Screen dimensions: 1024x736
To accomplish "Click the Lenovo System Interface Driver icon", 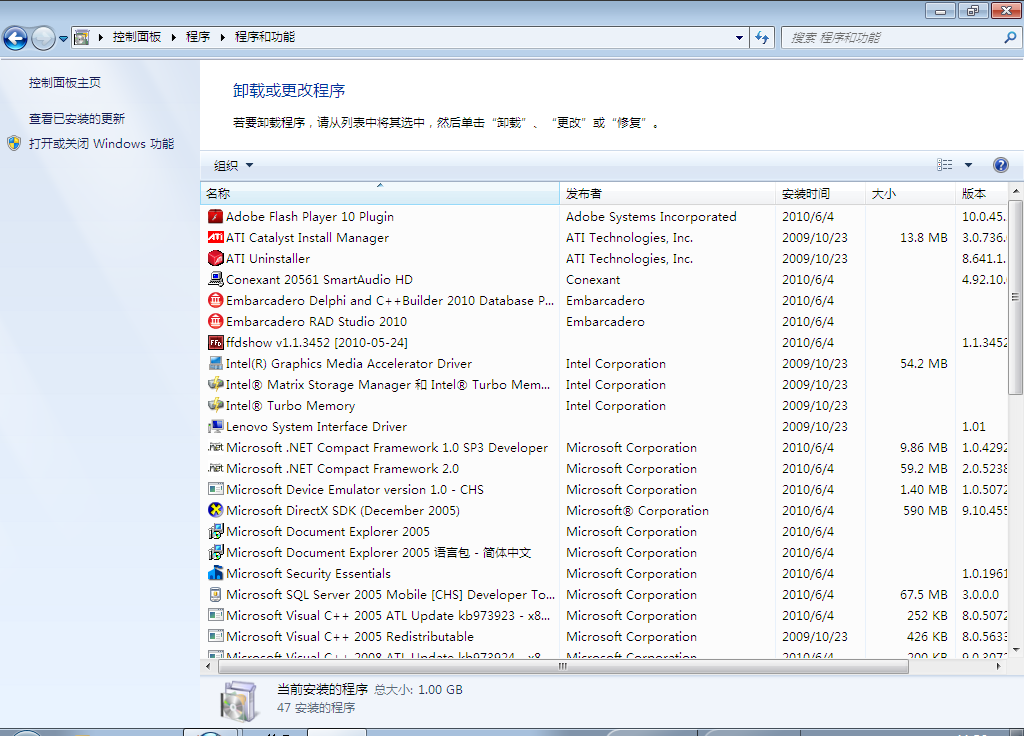I will 216,426.
